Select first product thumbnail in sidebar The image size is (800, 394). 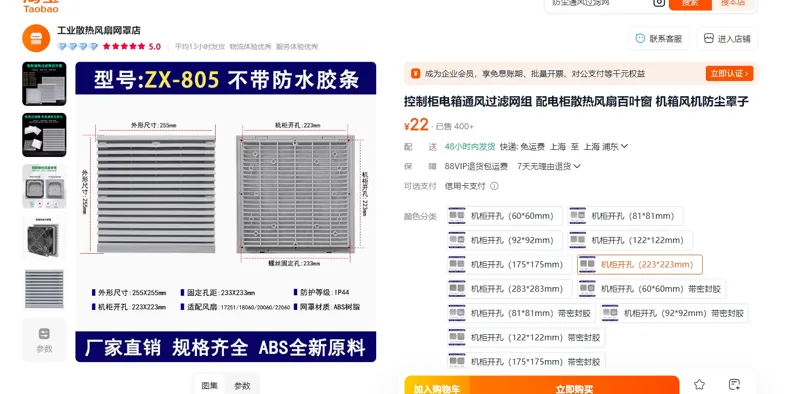(x=44, y=84)
